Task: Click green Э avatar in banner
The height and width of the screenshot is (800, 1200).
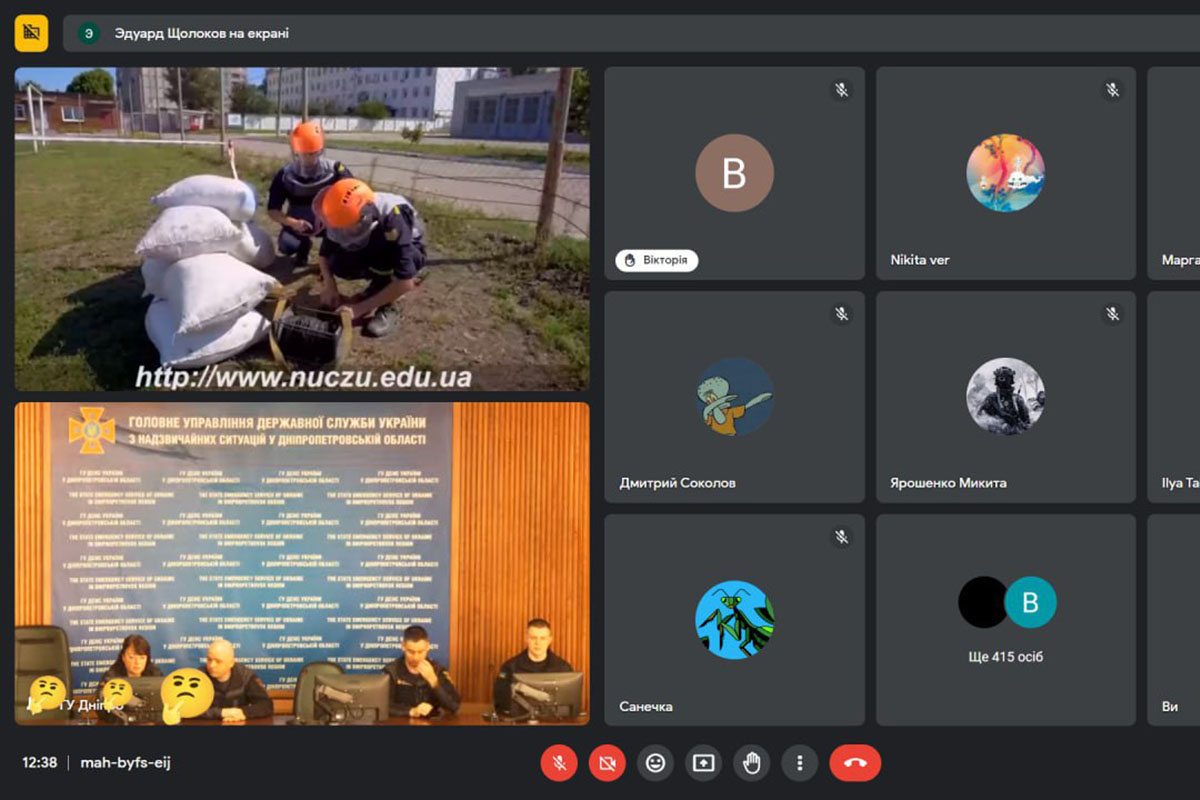Action: pyautogui.click(x=89, y=33)
